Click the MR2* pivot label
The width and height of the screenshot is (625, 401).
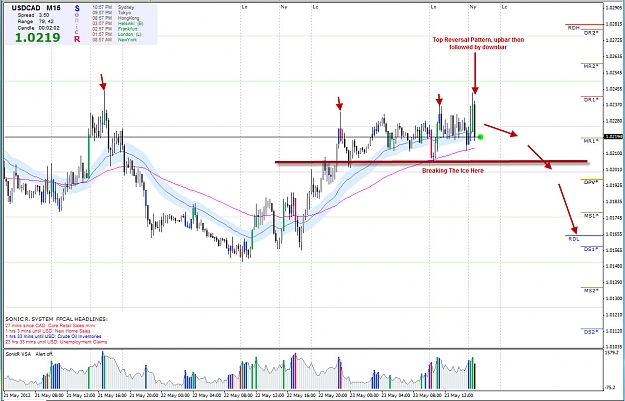click(x=591, y=67)
